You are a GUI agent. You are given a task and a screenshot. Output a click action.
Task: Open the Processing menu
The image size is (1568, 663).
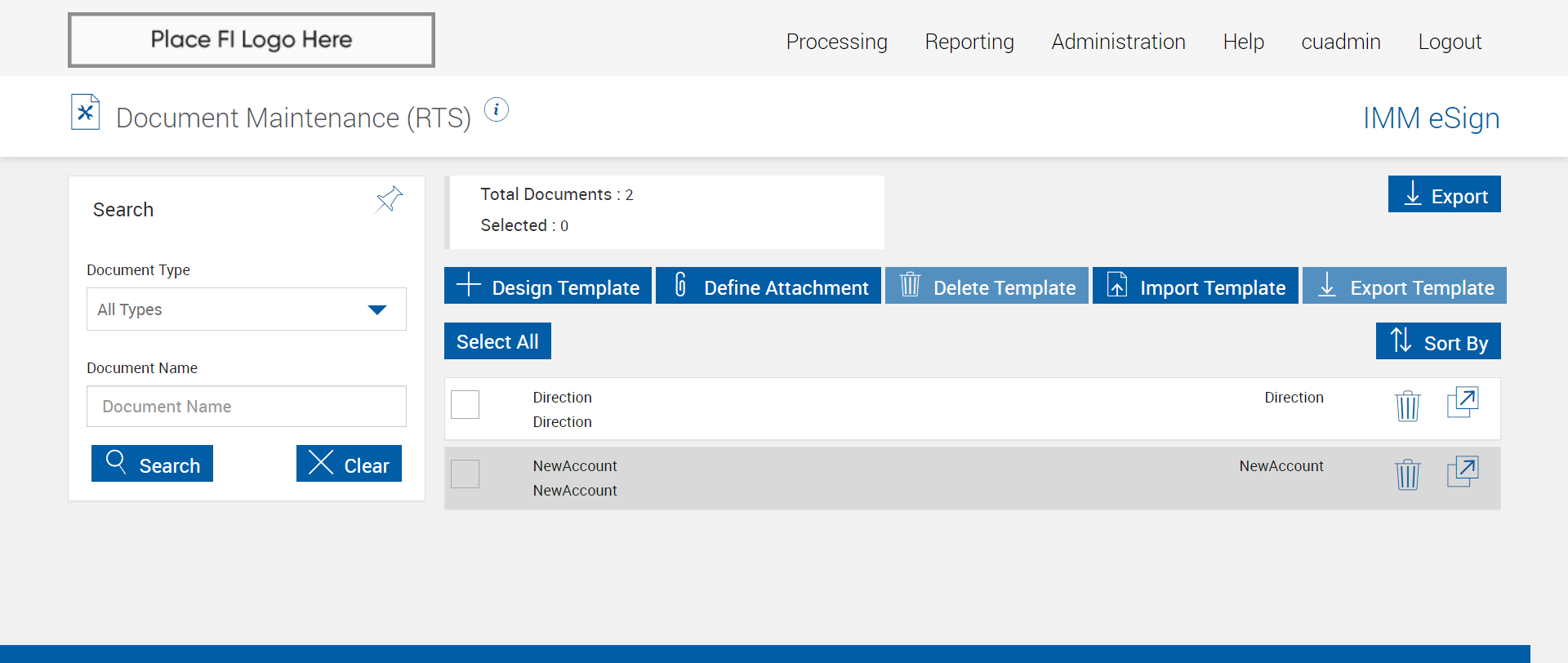tap(836, 42)
